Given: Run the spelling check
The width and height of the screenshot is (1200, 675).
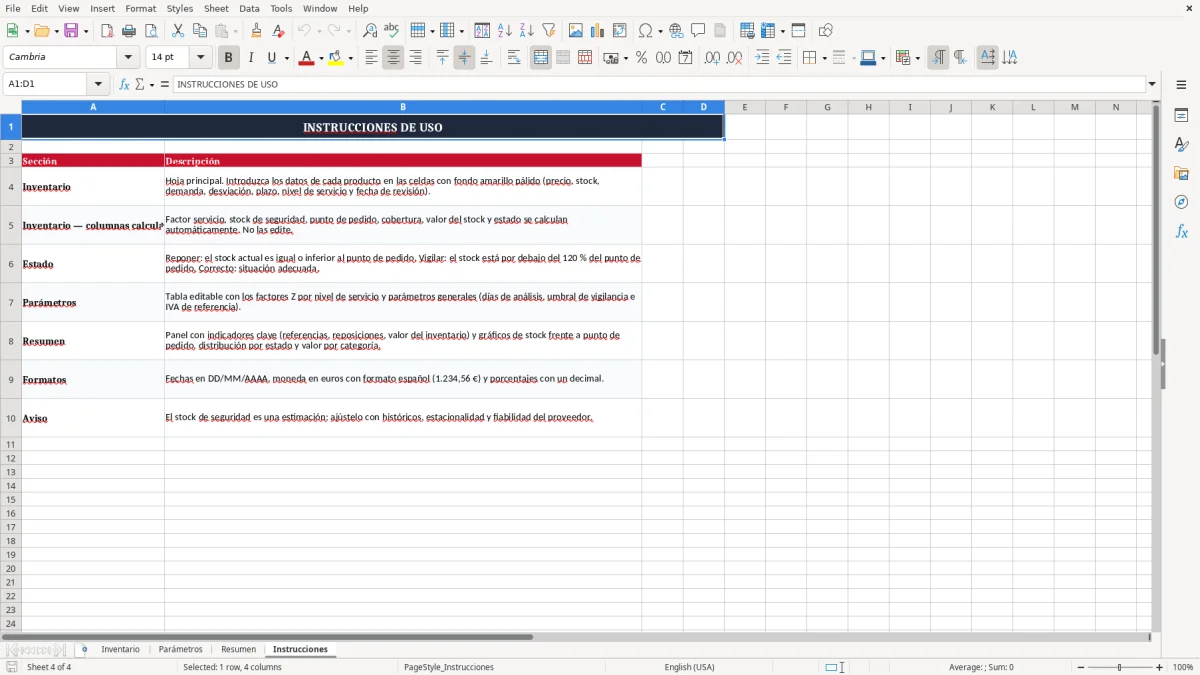Looking at the screenshot, I should coord(392,31).
